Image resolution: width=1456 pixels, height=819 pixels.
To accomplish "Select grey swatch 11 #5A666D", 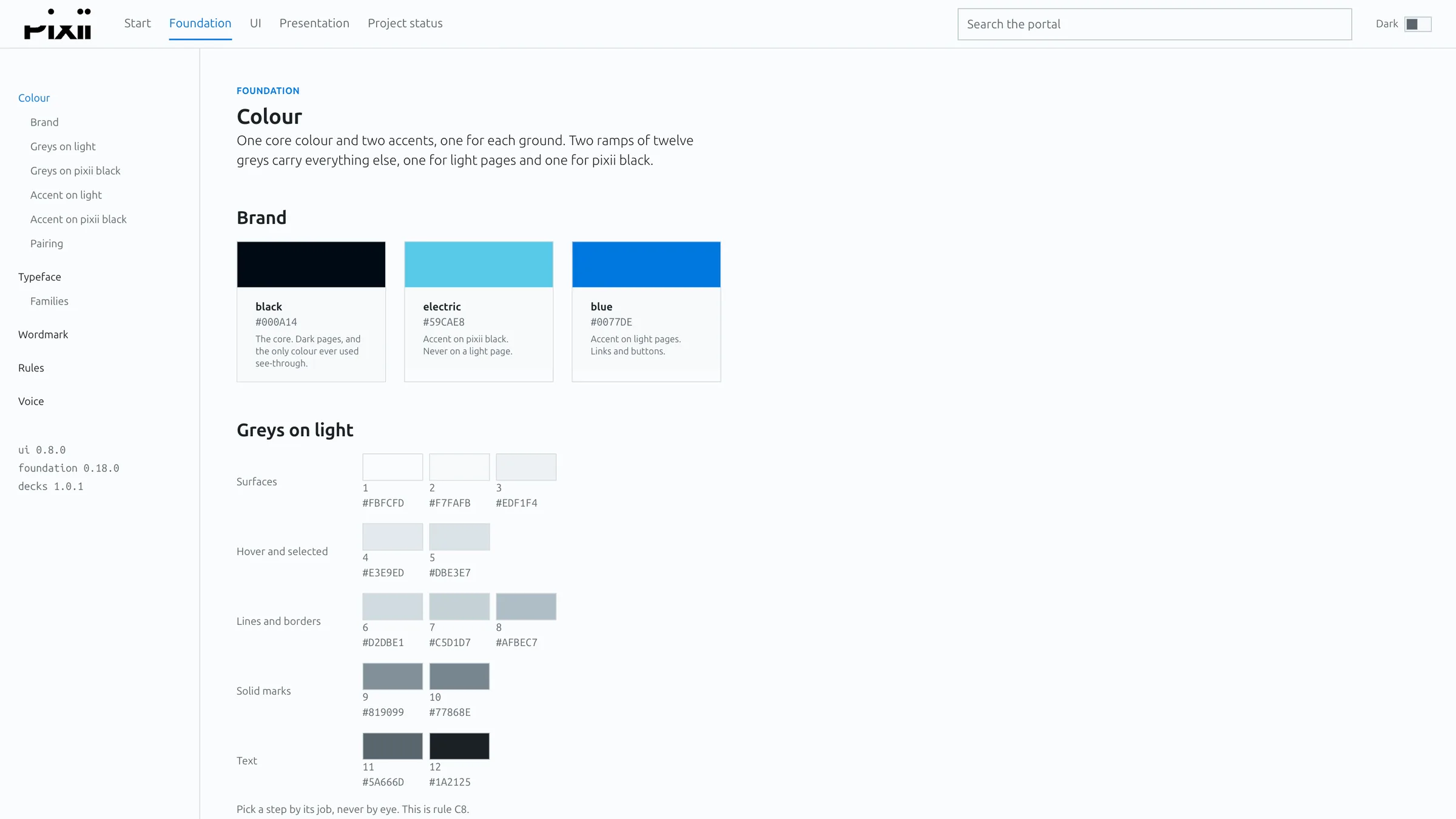I will pos(393,746).
